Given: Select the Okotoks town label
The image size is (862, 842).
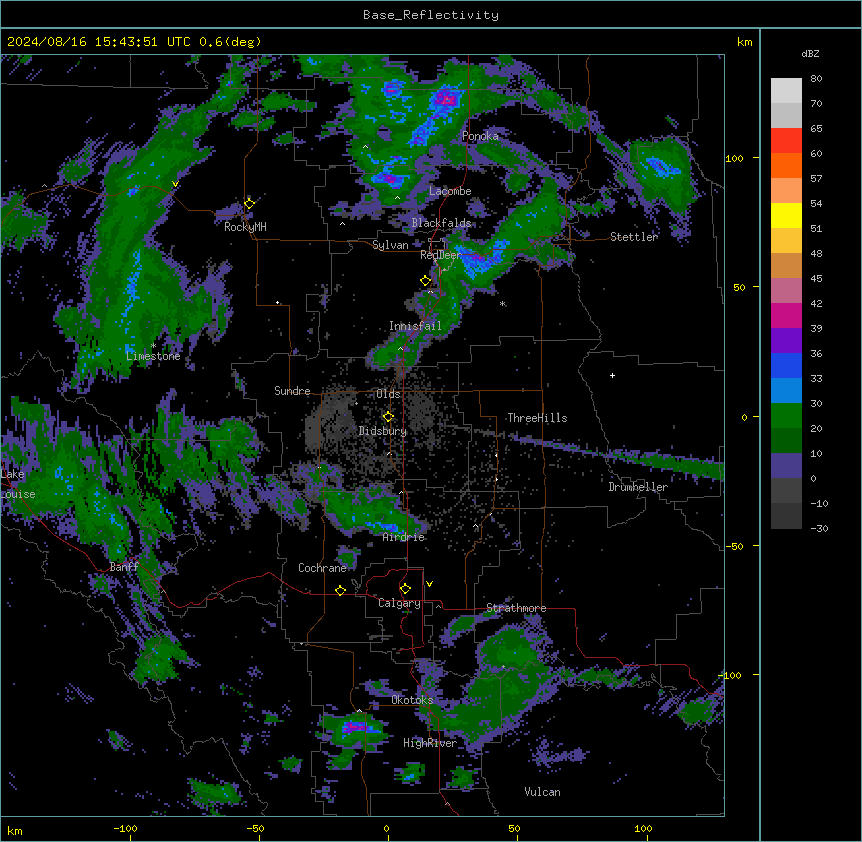Looking at the screenshot, I should 412,700.
